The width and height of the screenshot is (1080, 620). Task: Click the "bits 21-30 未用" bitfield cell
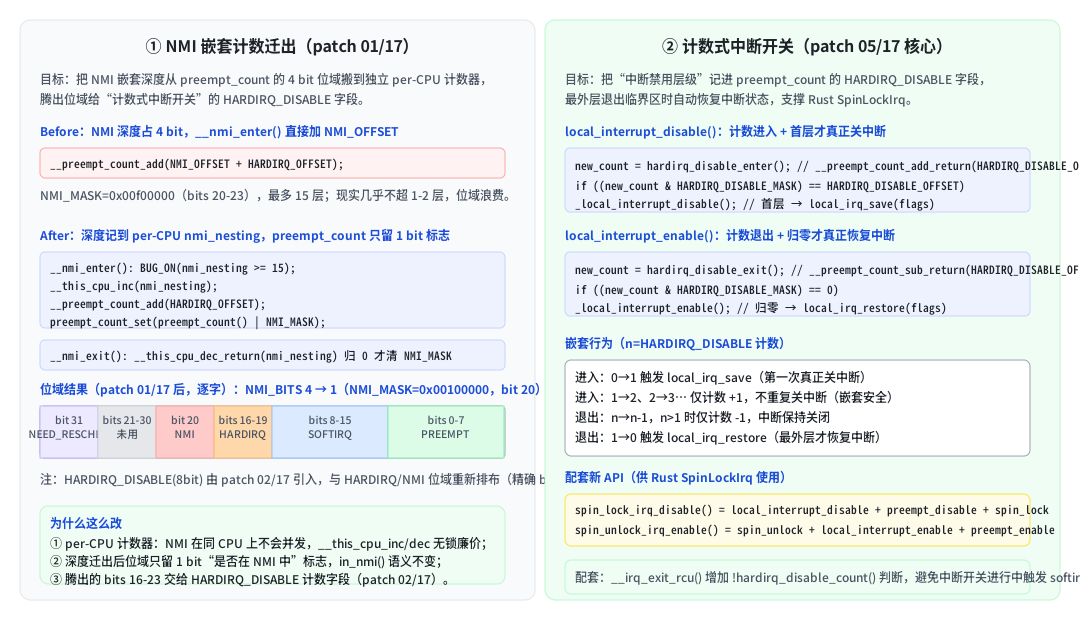[127, 432]
